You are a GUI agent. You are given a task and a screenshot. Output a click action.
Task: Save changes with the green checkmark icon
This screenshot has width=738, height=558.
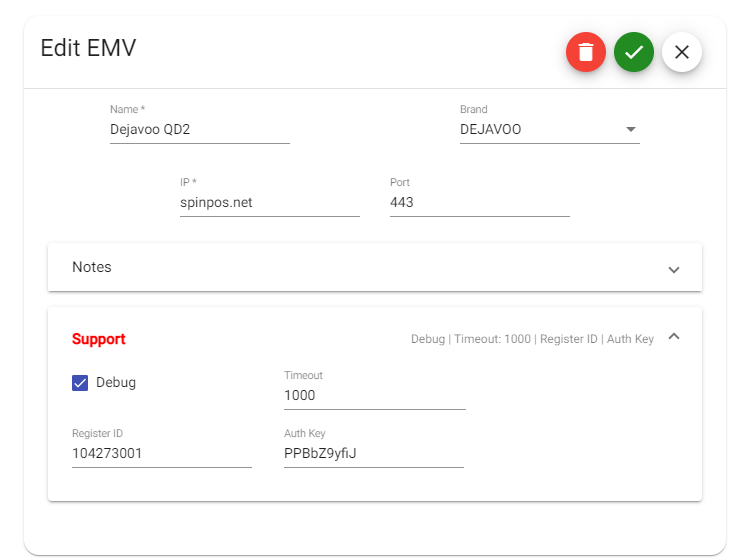634,52
